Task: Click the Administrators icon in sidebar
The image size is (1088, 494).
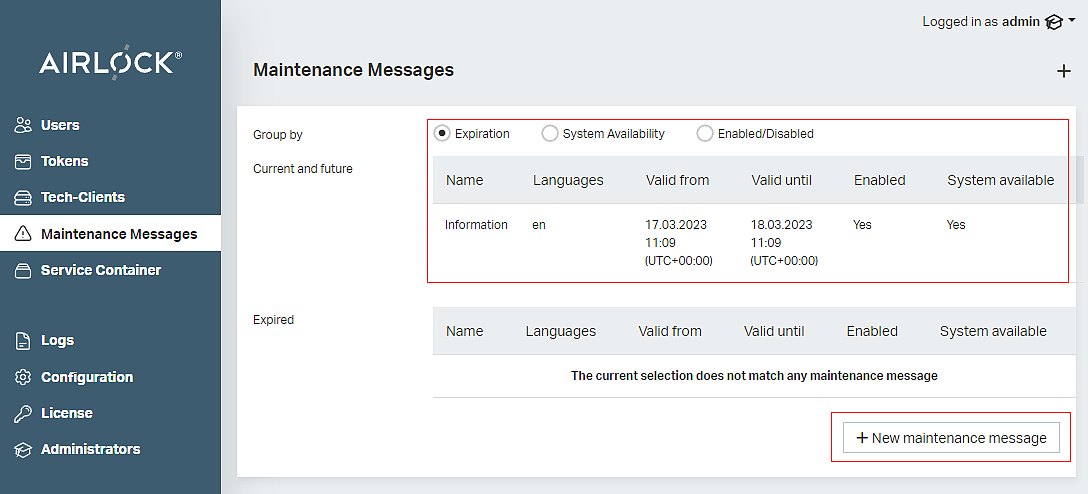Action: (23, 450)
